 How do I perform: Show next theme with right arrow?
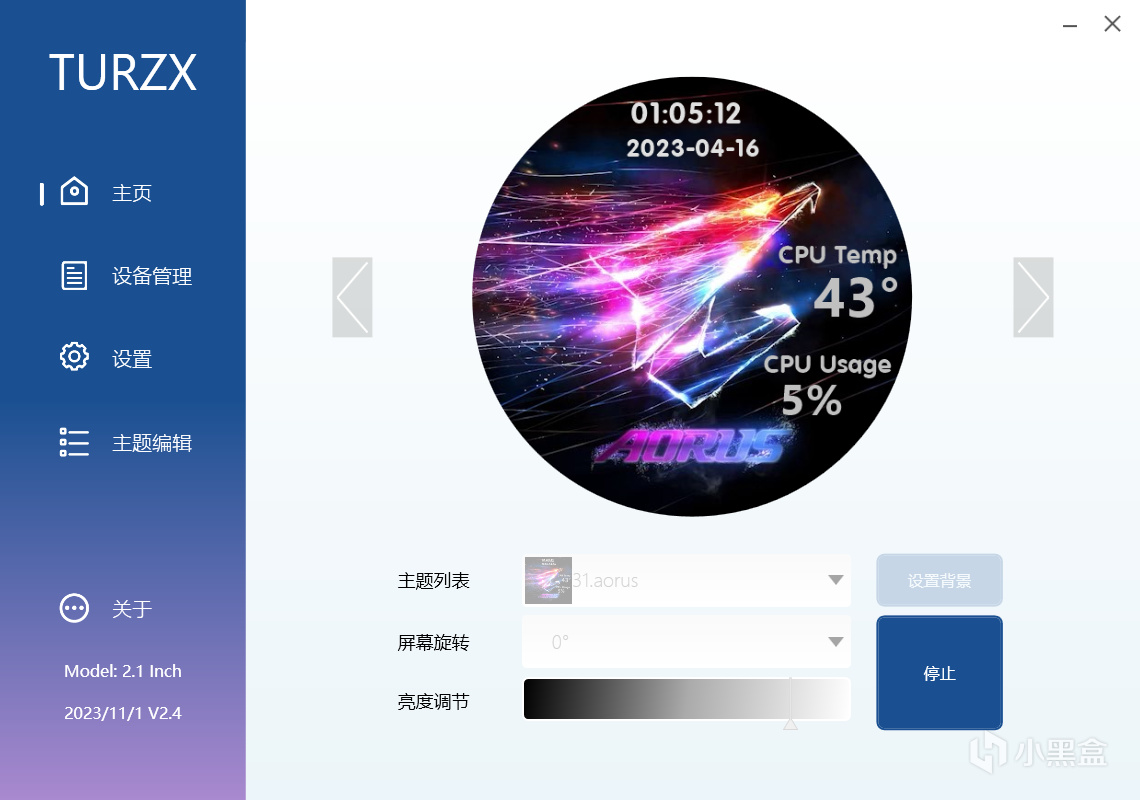[x=1033, y=297]
